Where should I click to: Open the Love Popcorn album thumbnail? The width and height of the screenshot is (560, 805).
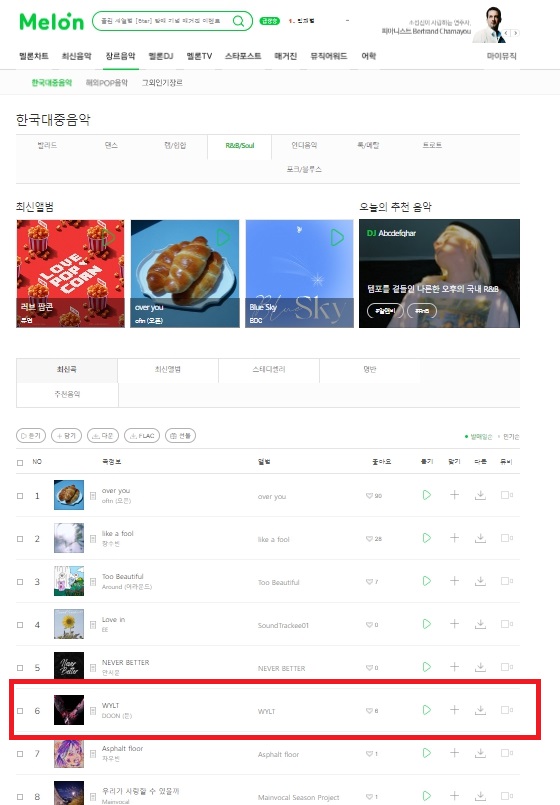70,274
